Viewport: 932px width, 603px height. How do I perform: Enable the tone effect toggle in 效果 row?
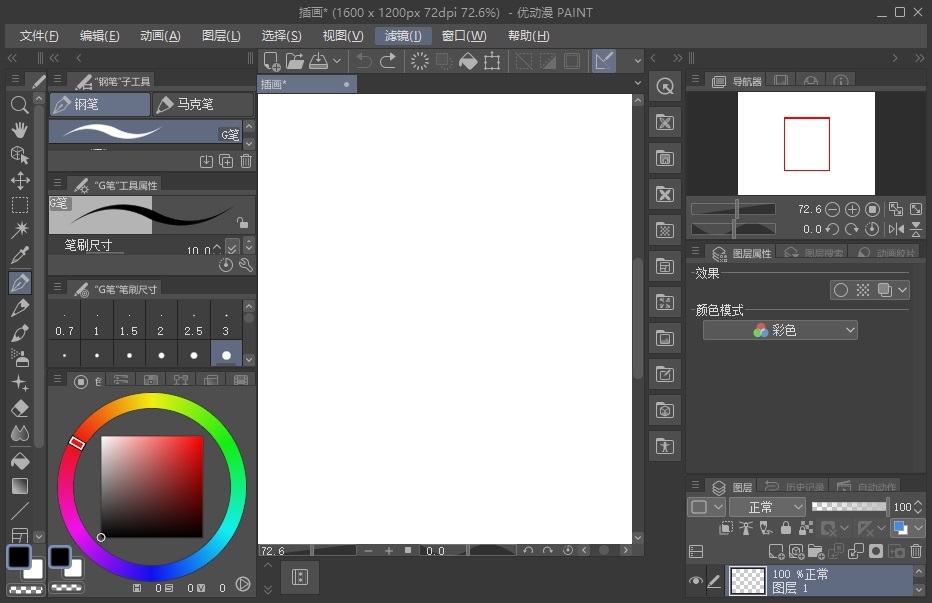[862, 290]
